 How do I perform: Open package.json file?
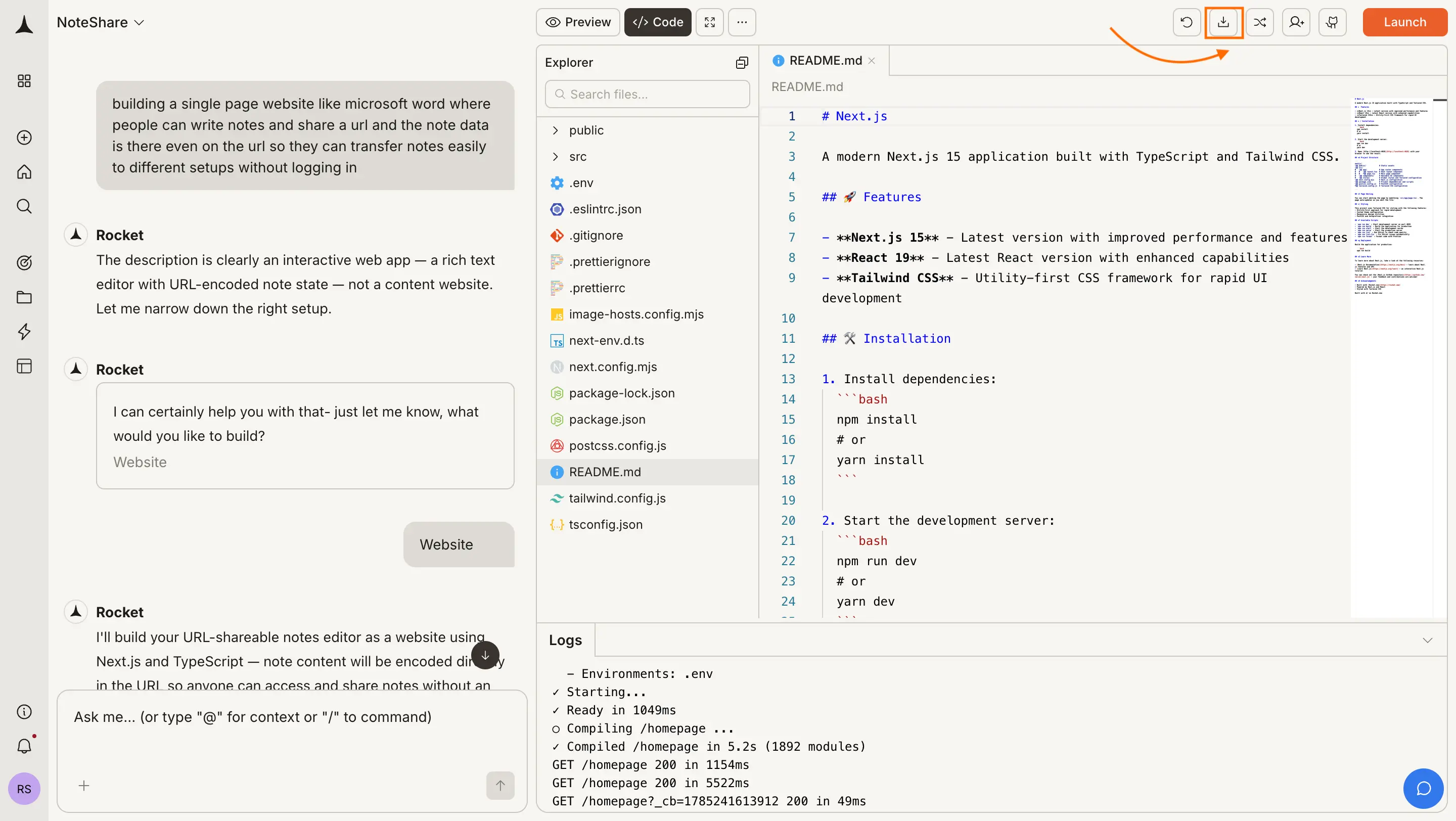tap(647, 419)
